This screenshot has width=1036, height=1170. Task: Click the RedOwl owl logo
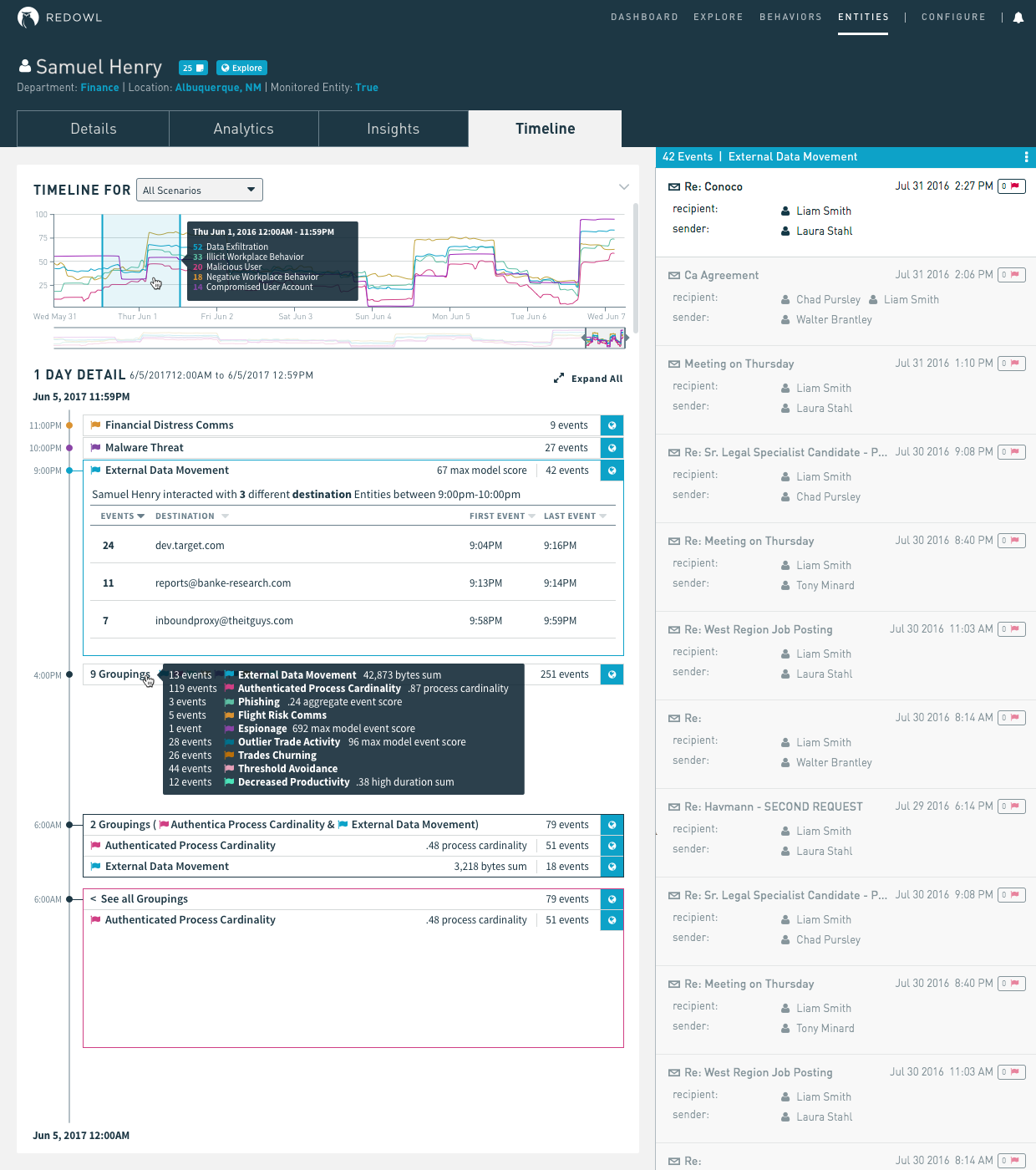(x=28, y=17)
